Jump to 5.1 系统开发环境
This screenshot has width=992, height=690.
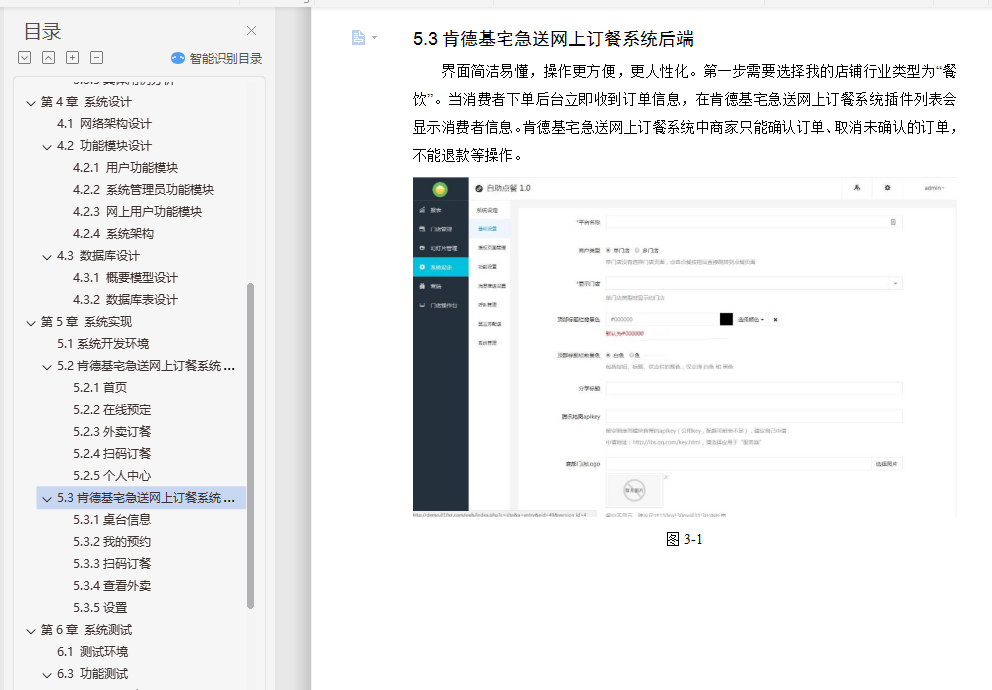[103, 343]
